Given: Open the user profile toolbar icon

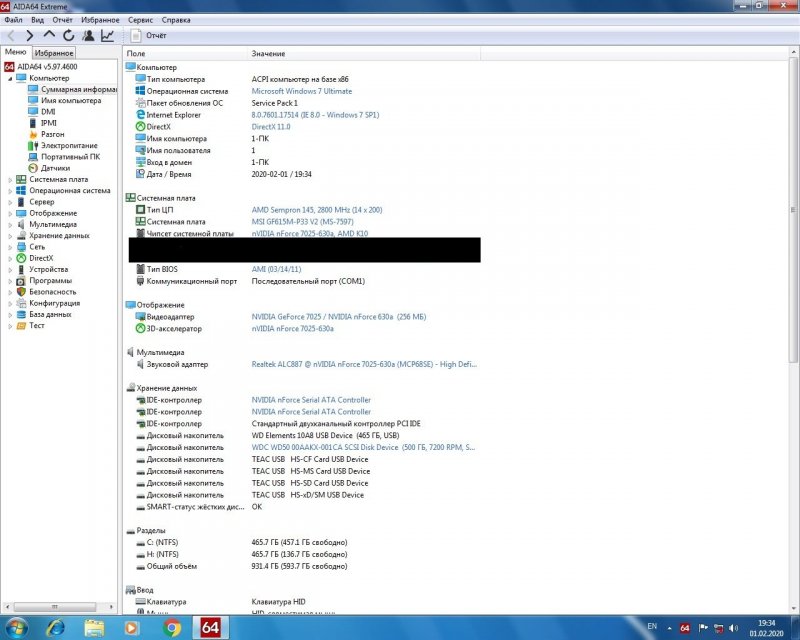Looking at the screenshot, I should 88,35.
